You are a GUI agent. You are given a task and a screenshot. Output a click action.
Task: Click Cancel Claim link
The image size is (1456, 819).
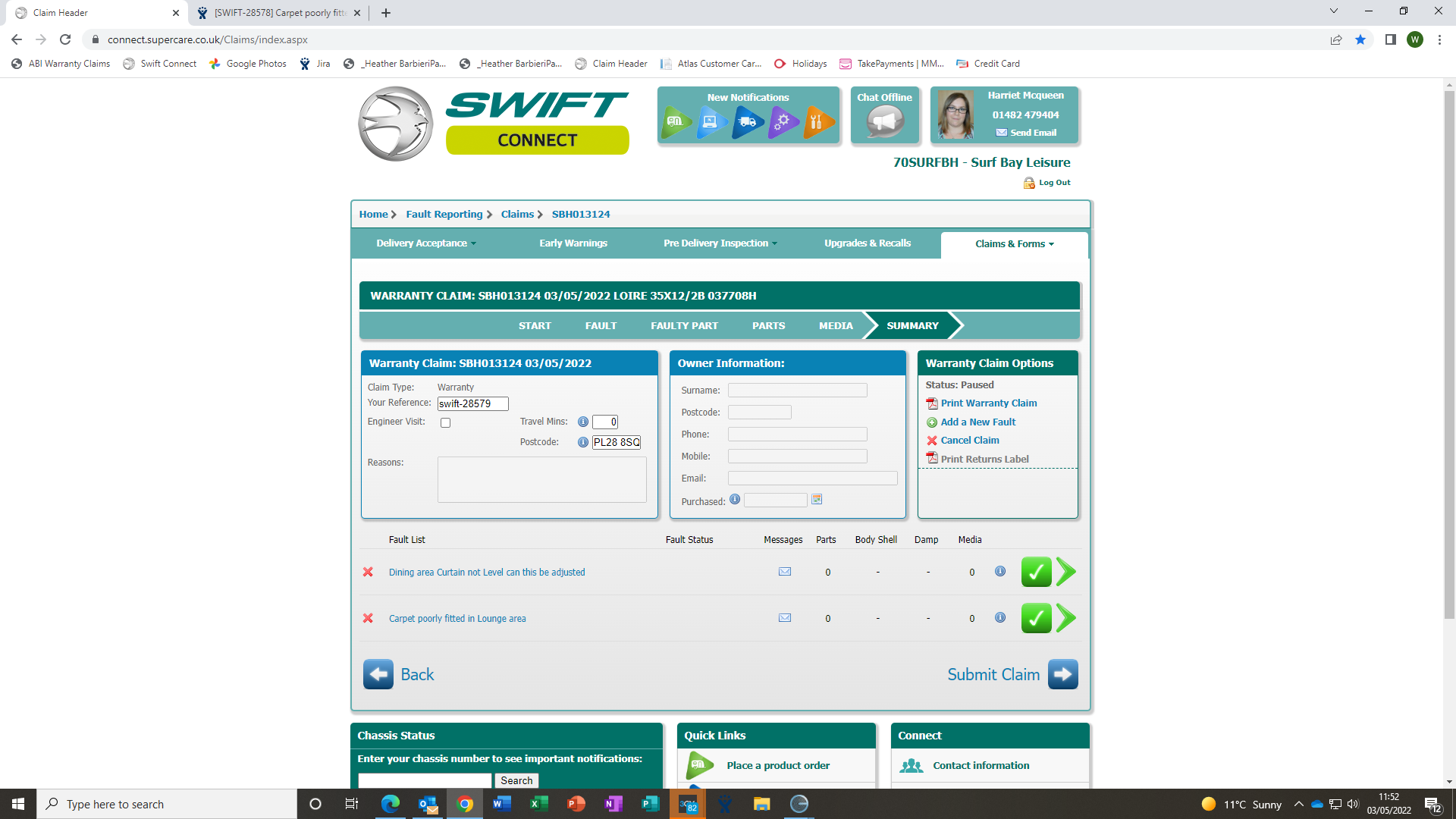coord(969,441)
